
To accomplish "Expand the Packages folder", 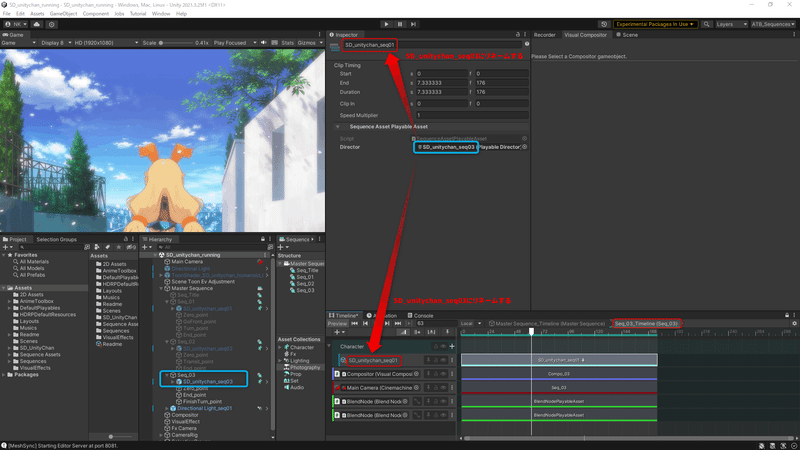I will [4, 374].
